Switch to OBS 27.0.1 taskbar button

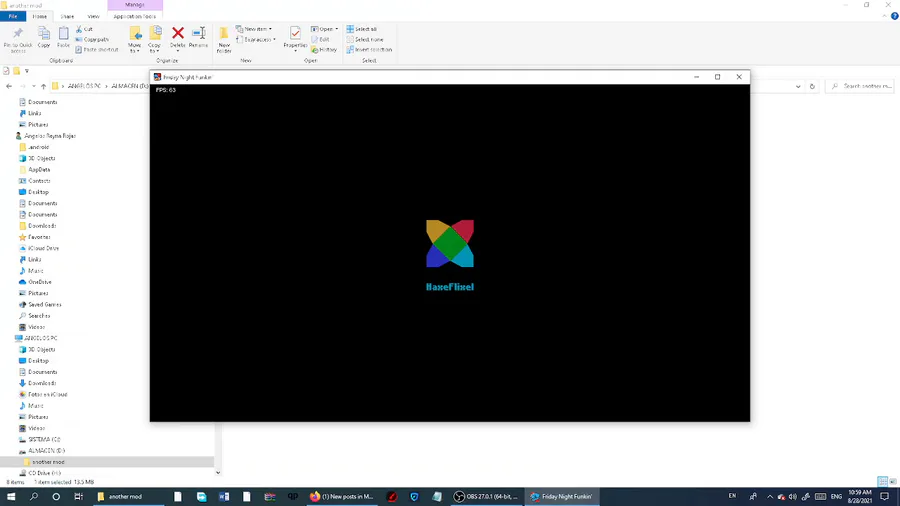pyautogui.click(x=486, y=497)
